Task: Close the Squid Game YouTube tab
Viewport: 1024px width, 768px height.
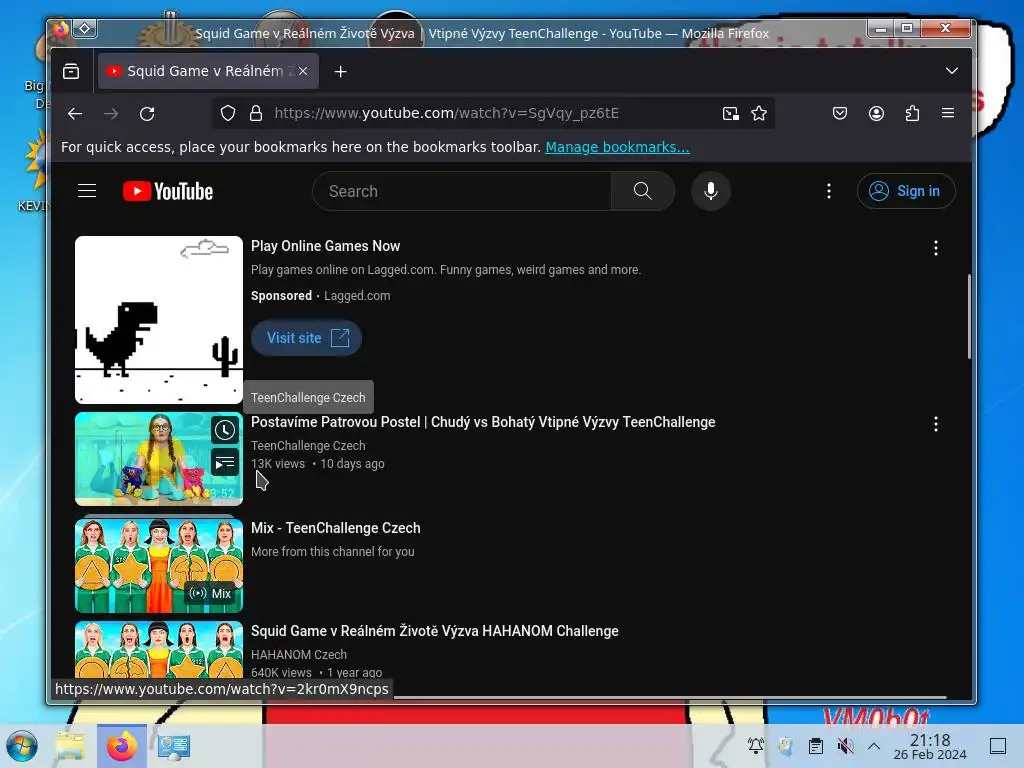Action: (303, 71)
